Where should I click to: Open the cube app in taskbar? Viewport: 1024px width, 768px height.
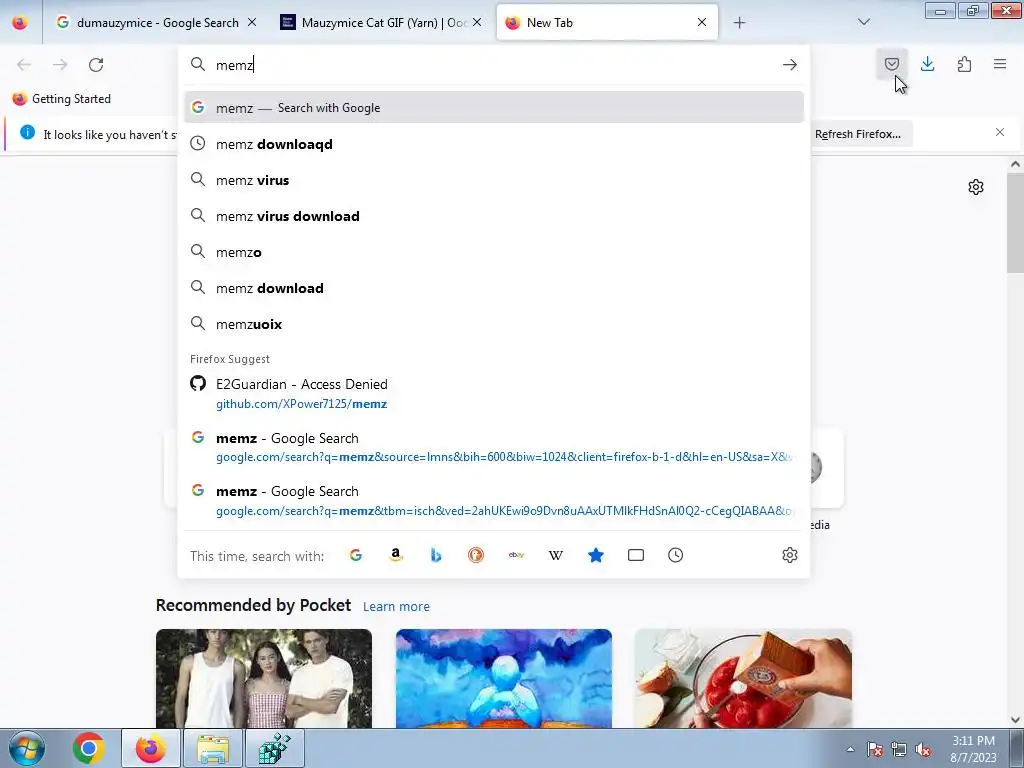coord(274,748)
